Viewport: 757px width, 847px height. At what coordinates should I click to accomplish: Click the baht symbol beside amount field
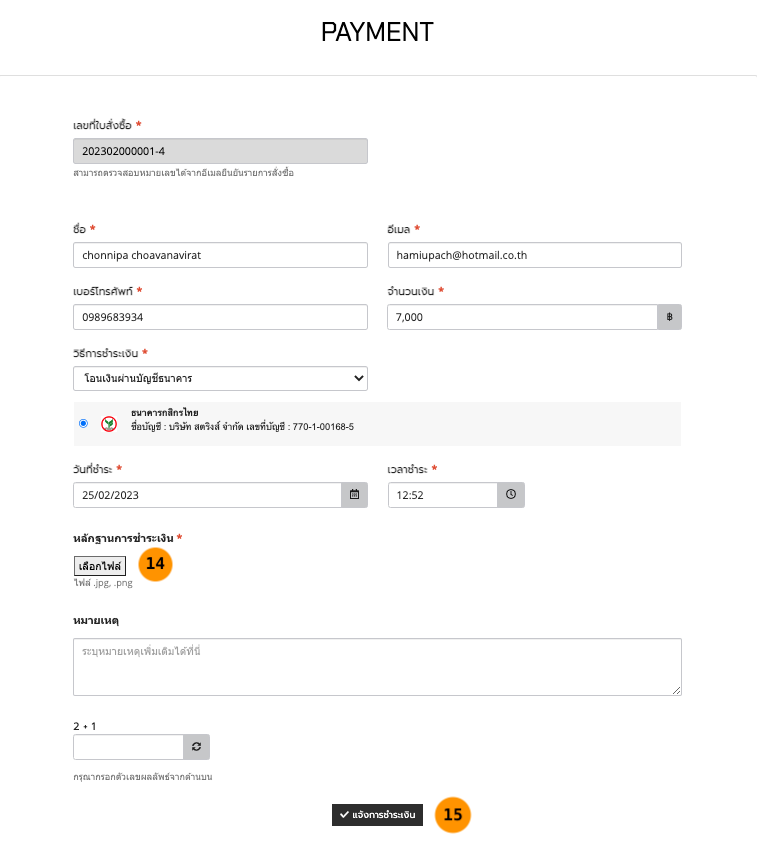[x=669, y=317]
